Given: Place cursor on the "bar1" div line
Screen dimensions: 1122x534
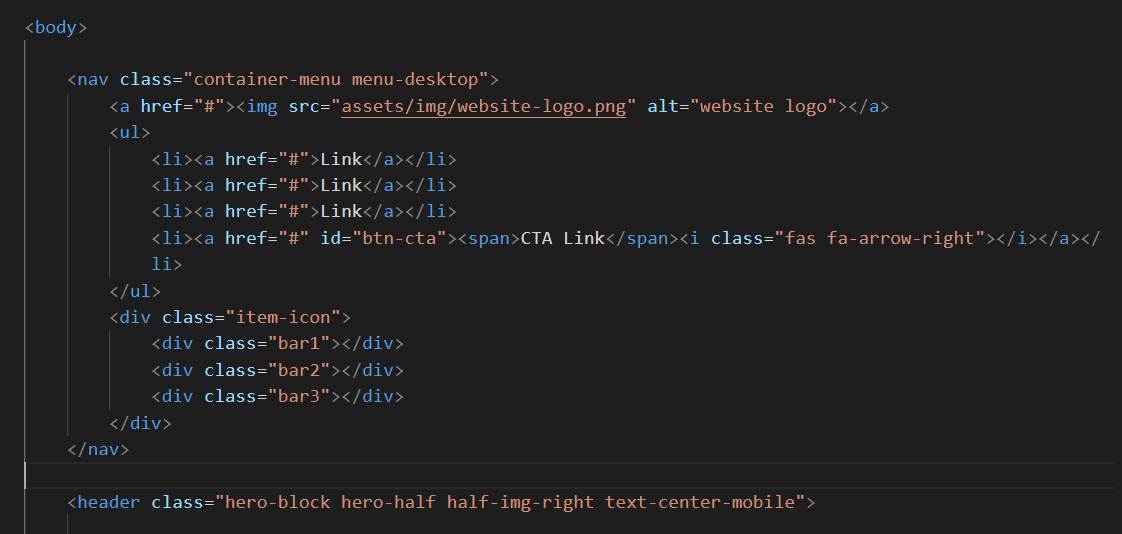Looking at the screenshot, I should pyautogui.click(x=278, y=344).
